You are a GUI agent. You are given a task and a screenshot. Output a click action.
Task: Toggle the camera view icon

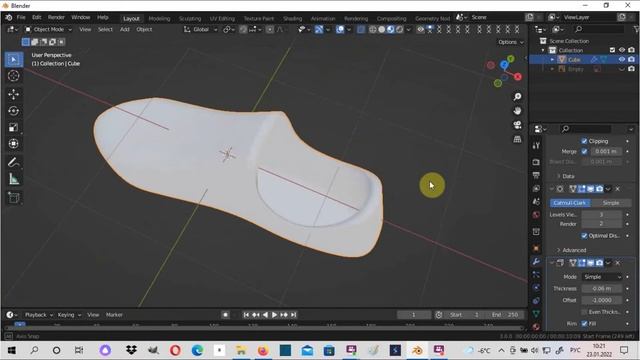(517, 125)
